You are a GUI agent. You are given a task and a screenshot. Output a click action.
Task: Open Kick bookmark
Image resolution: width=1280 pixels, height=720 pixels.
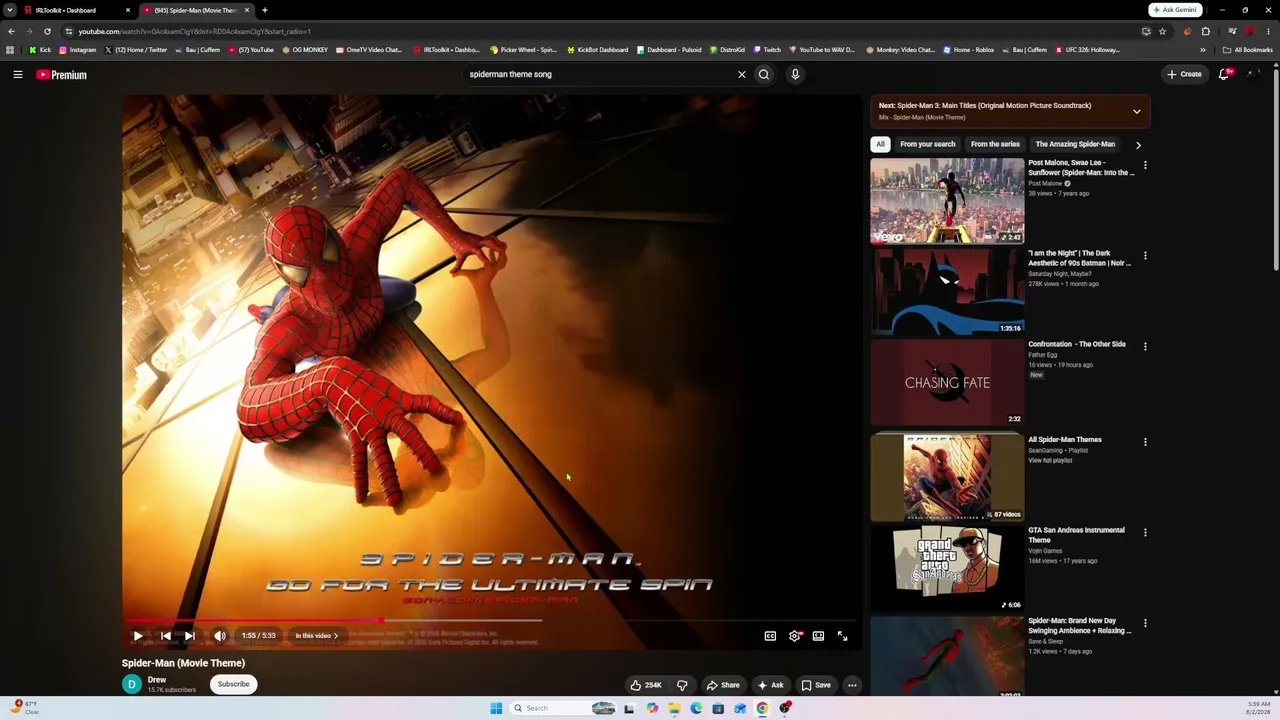pos(40,50)
